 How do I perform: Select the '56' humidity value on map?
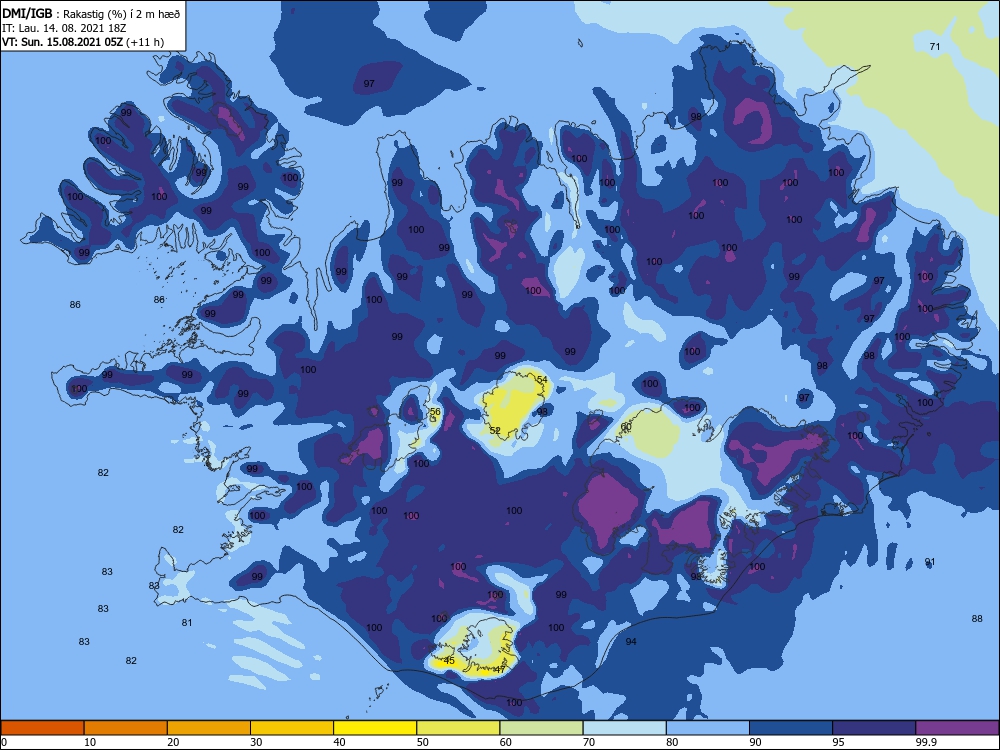pyautogui.click(x=435, y=412)
